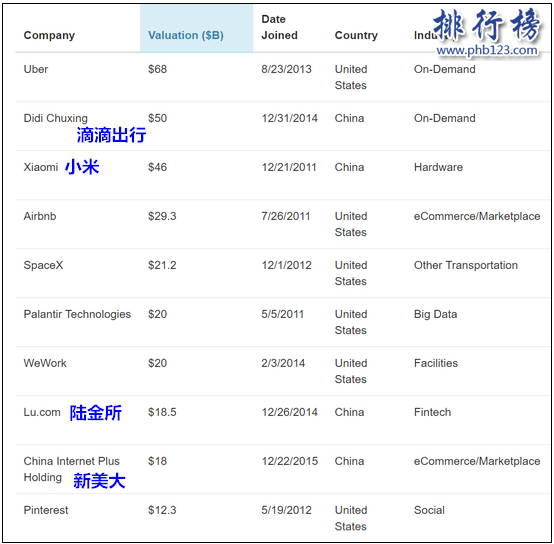
Task: Click the 8/23/2013 date cell
Action: 287,69
